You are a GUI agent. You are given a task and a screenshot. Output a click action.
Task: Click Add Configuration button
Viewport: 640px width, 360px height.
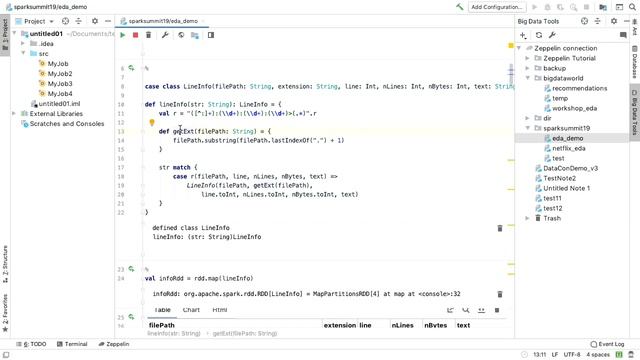[497, 7]
